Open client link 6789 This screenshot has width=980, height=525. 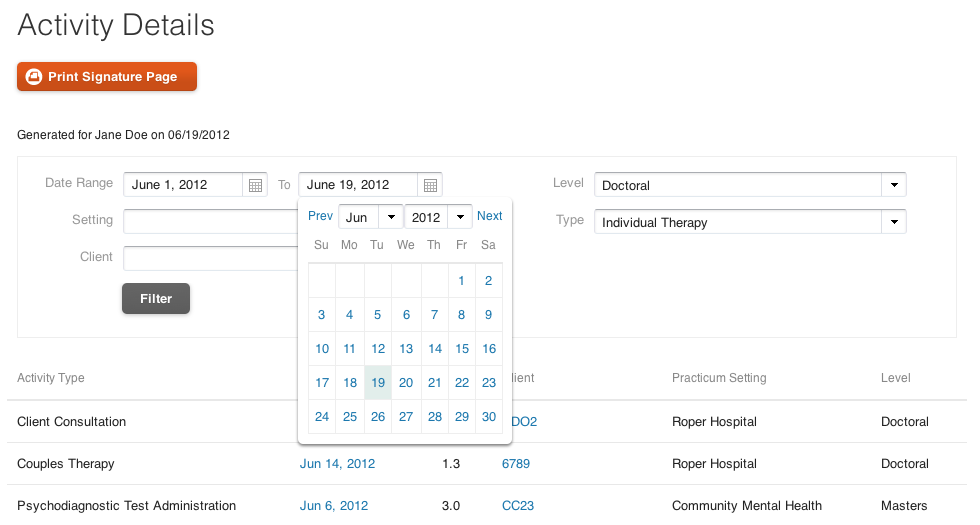tap(516, 464)
